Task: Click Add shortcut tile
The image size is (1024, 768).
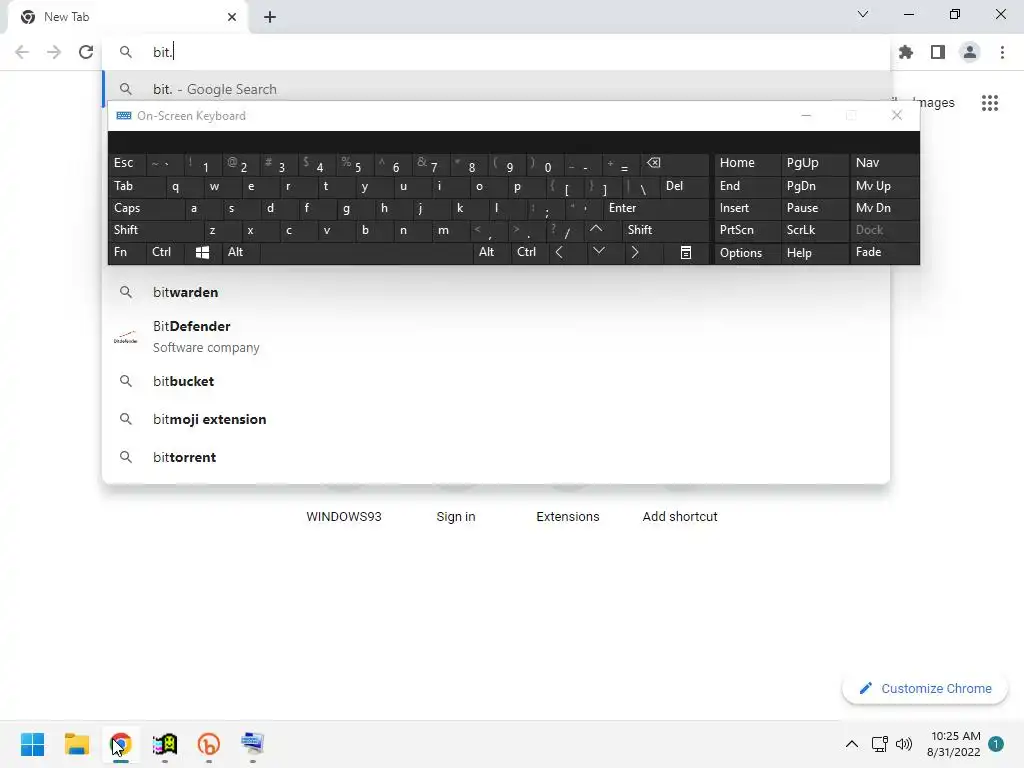Action: click(680, 517)
